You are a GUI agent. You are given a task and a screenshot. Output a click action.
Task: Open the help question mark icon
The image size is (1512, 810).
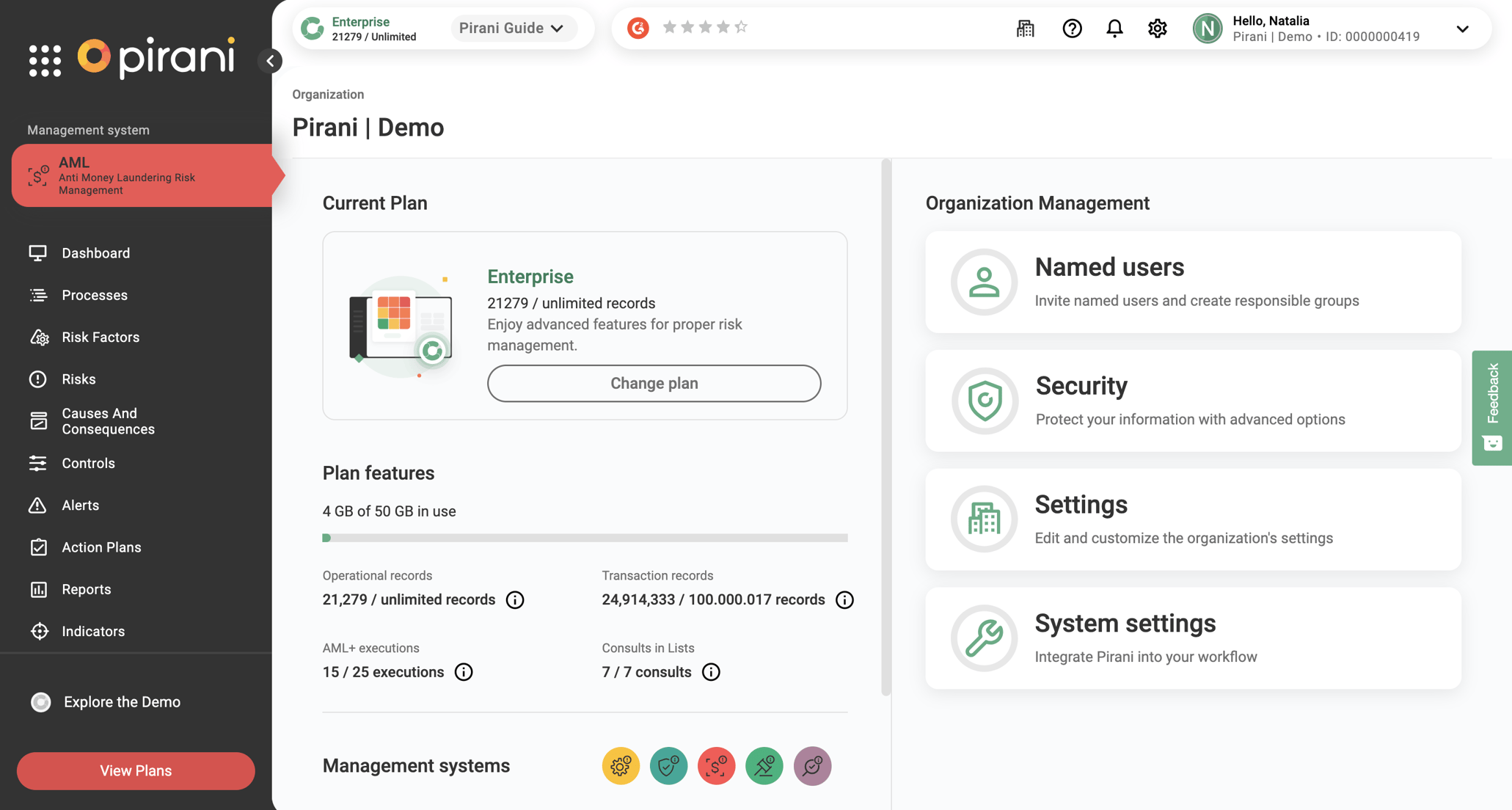[1072, 28]
